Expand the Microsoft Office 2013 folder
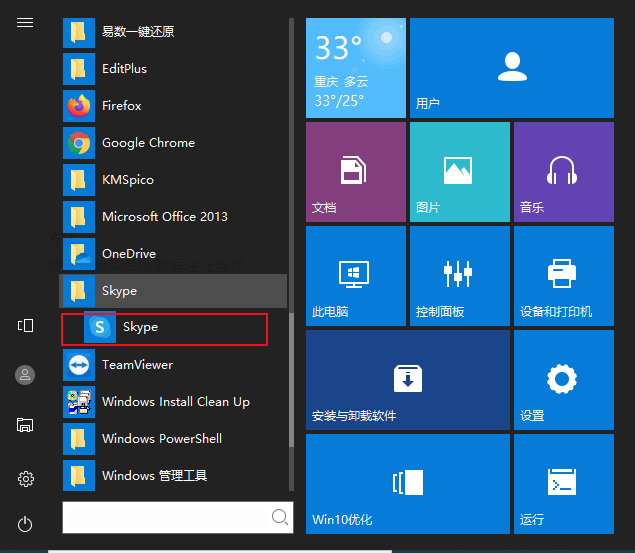The width and height of the screenshot is (635, 553). (174, 217)
